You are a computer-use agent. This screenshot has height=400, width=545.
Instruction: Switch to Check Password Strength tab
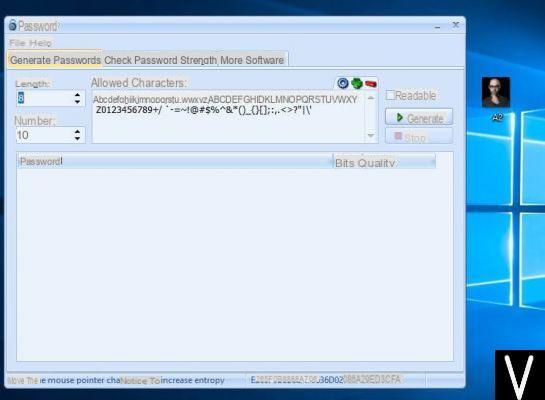[161, 60]
